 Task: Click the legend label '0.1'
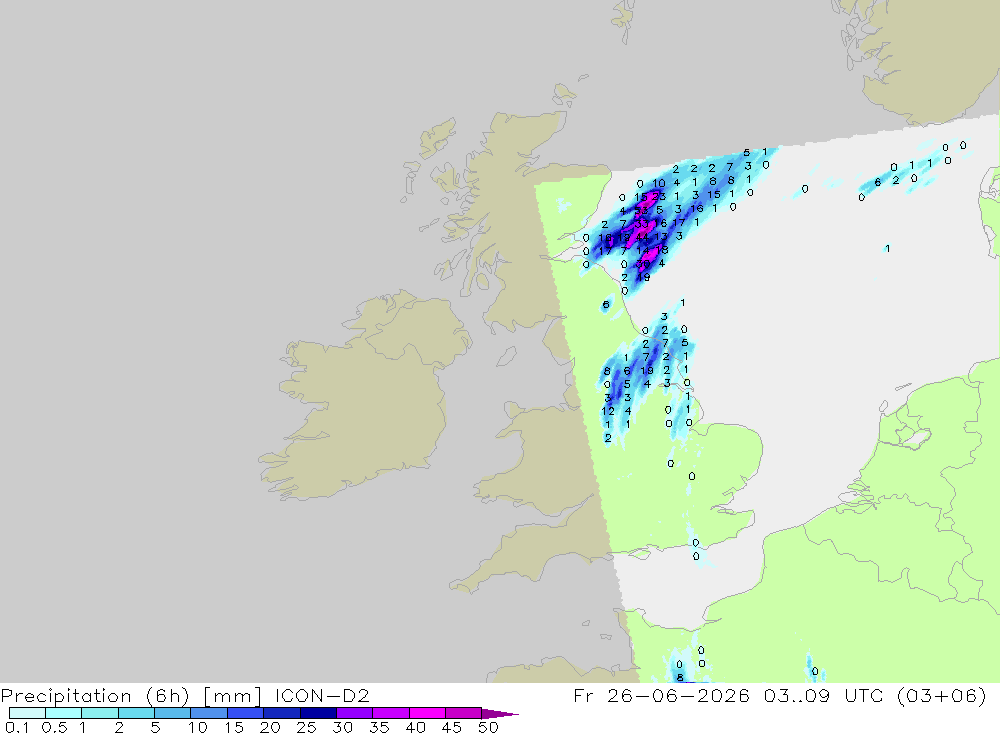17,727
